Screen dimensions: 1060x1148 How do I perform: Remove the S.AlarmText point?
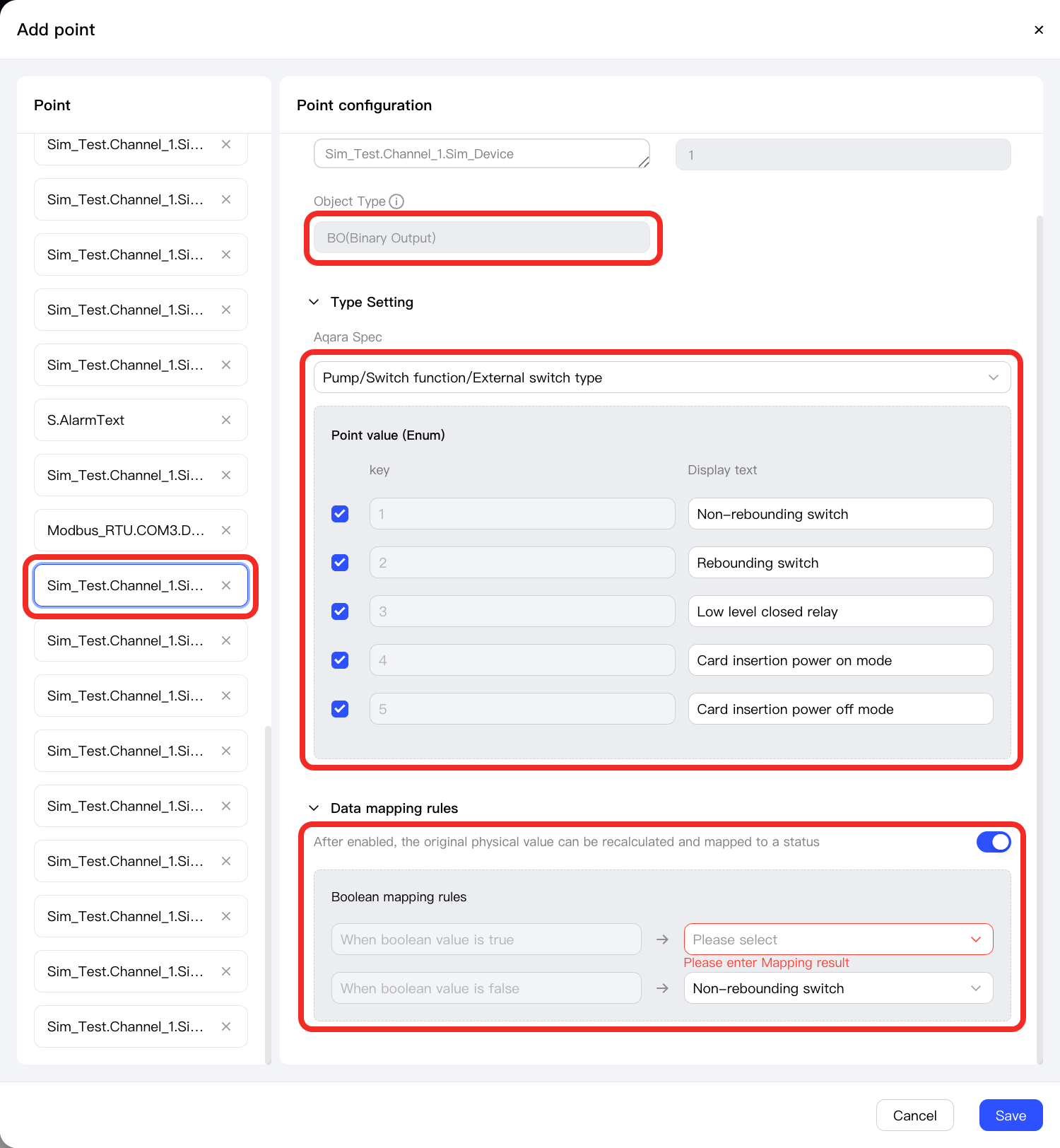click(226, 420)
